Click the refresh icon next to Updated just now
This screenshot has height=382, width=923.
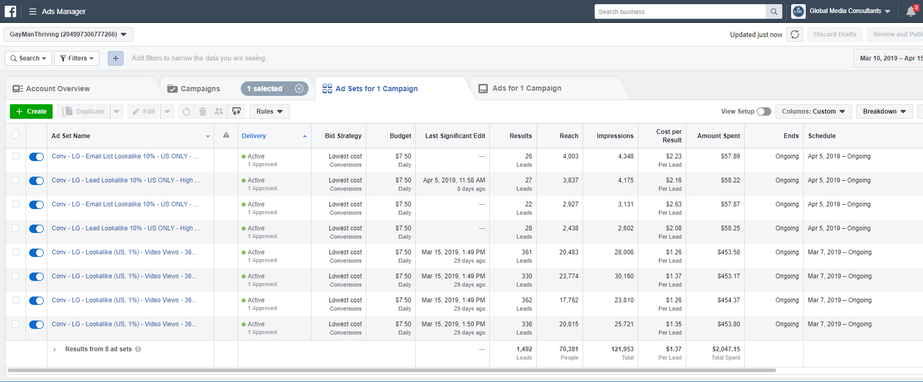pos(795,34)
